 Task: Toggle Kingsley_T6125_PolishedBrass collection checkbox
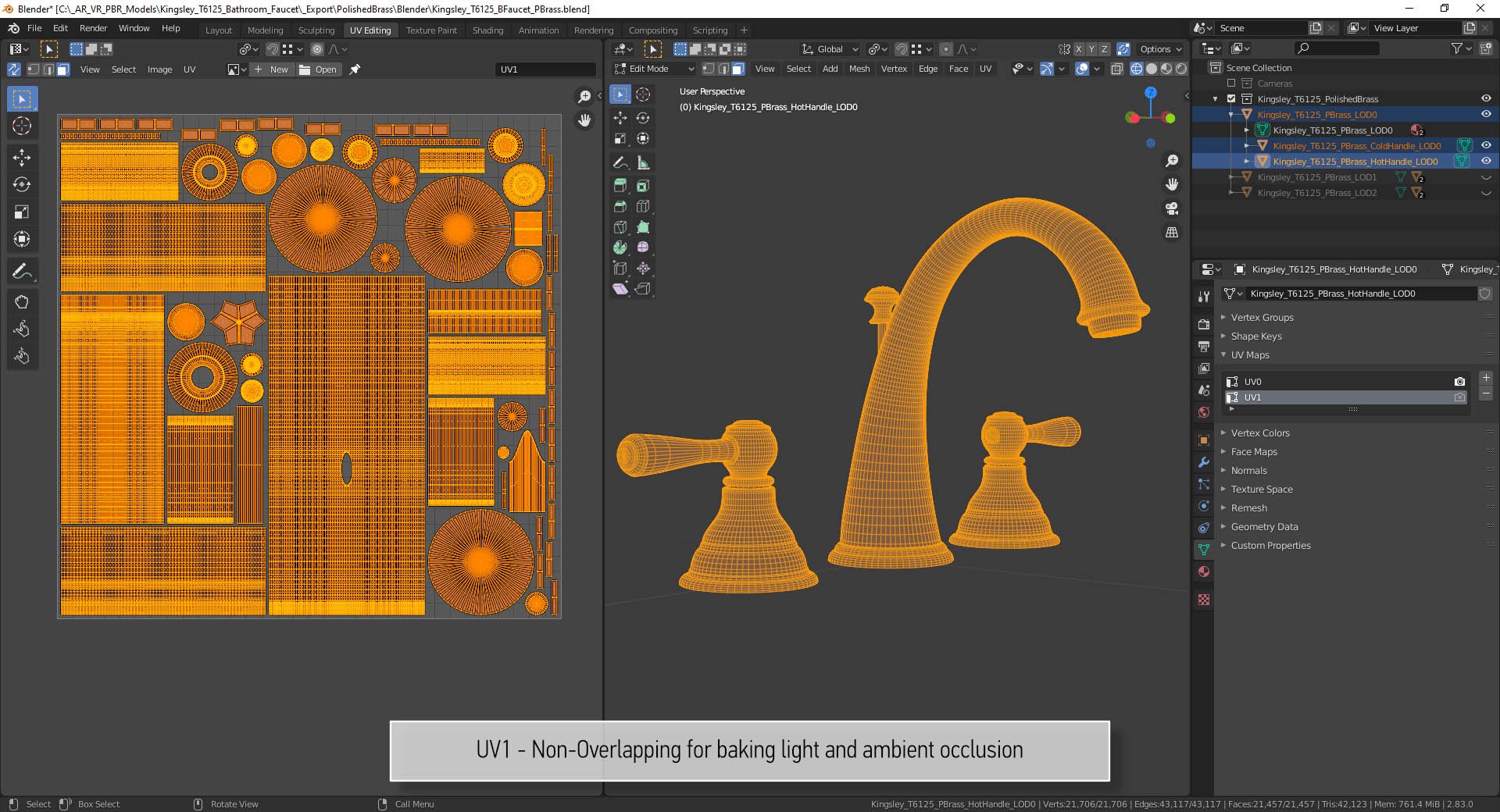[x=1231, y=99]
